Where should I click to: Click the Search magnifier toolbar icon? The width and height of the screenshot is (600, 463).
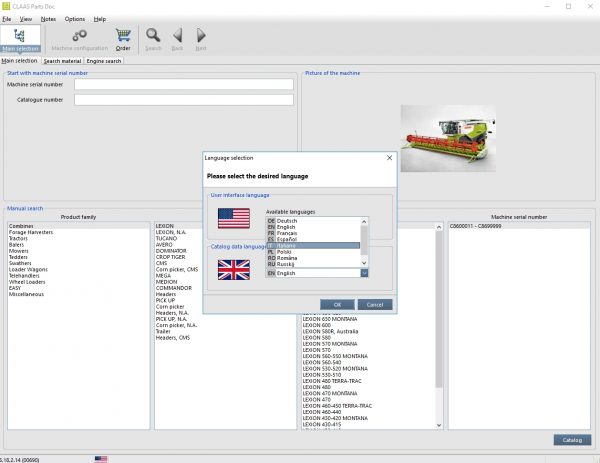pyautogui.click(x=153, y=35)
